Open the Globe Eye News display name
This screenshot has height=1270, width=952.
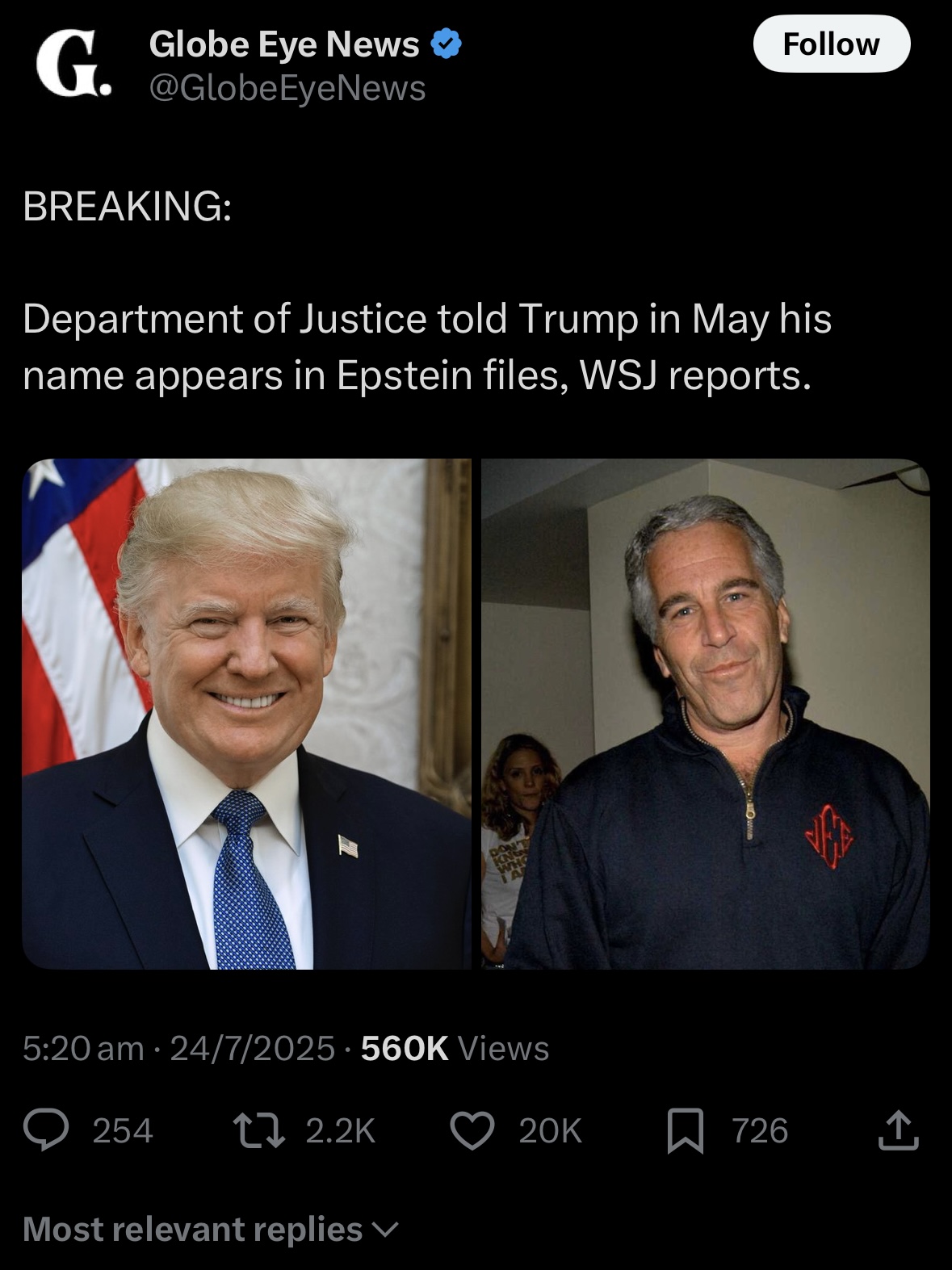coord(284,44)
